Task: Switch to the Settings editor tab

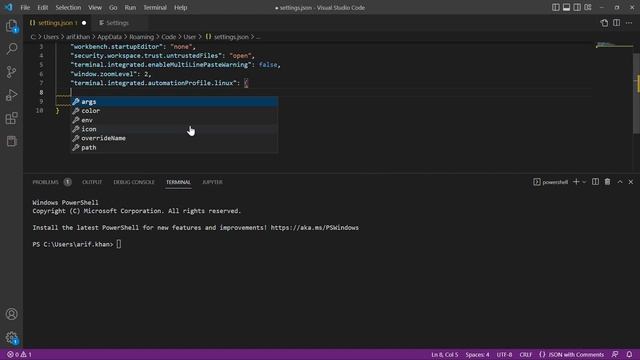Action: tap(117, 23)
